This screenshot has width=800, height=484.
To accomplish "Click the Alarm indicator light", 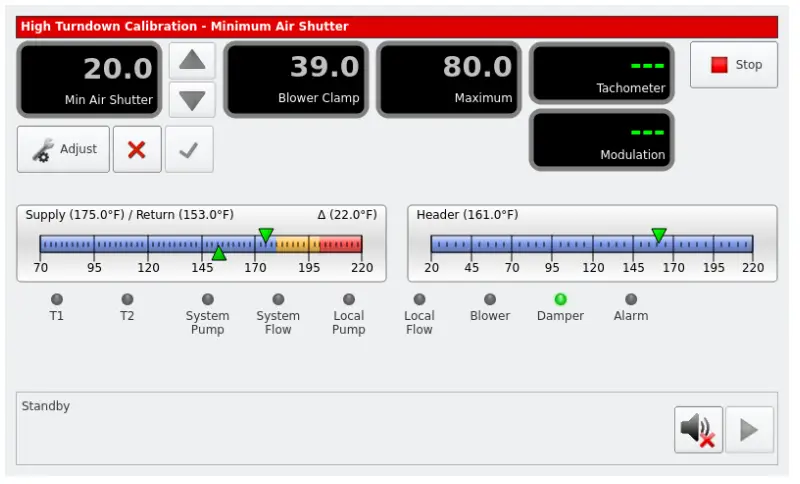I will (x=631, y=299).
